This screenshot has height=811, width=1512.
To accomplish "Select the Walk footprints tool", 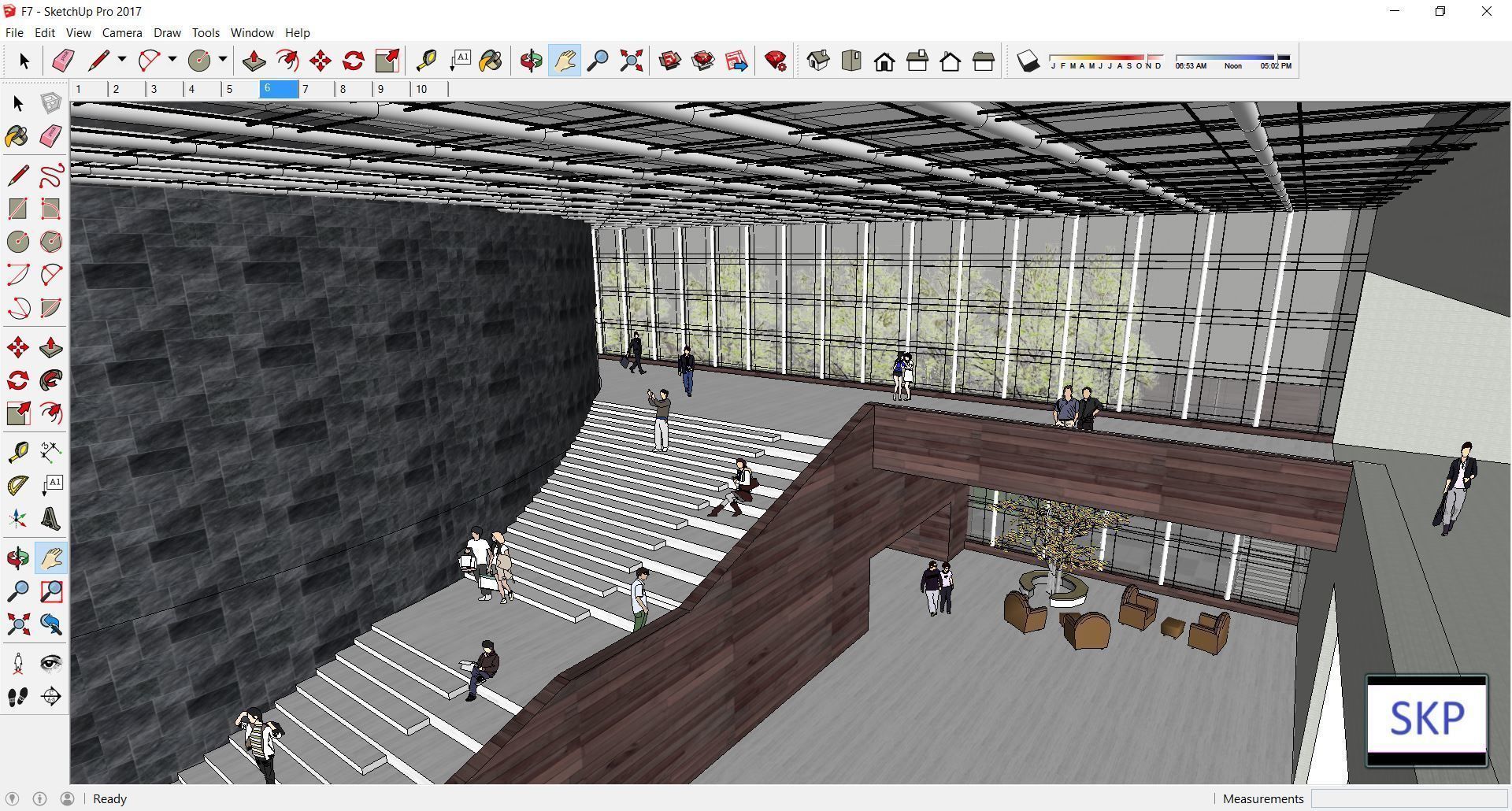I will pyautogui.click(x=18, y=696).
